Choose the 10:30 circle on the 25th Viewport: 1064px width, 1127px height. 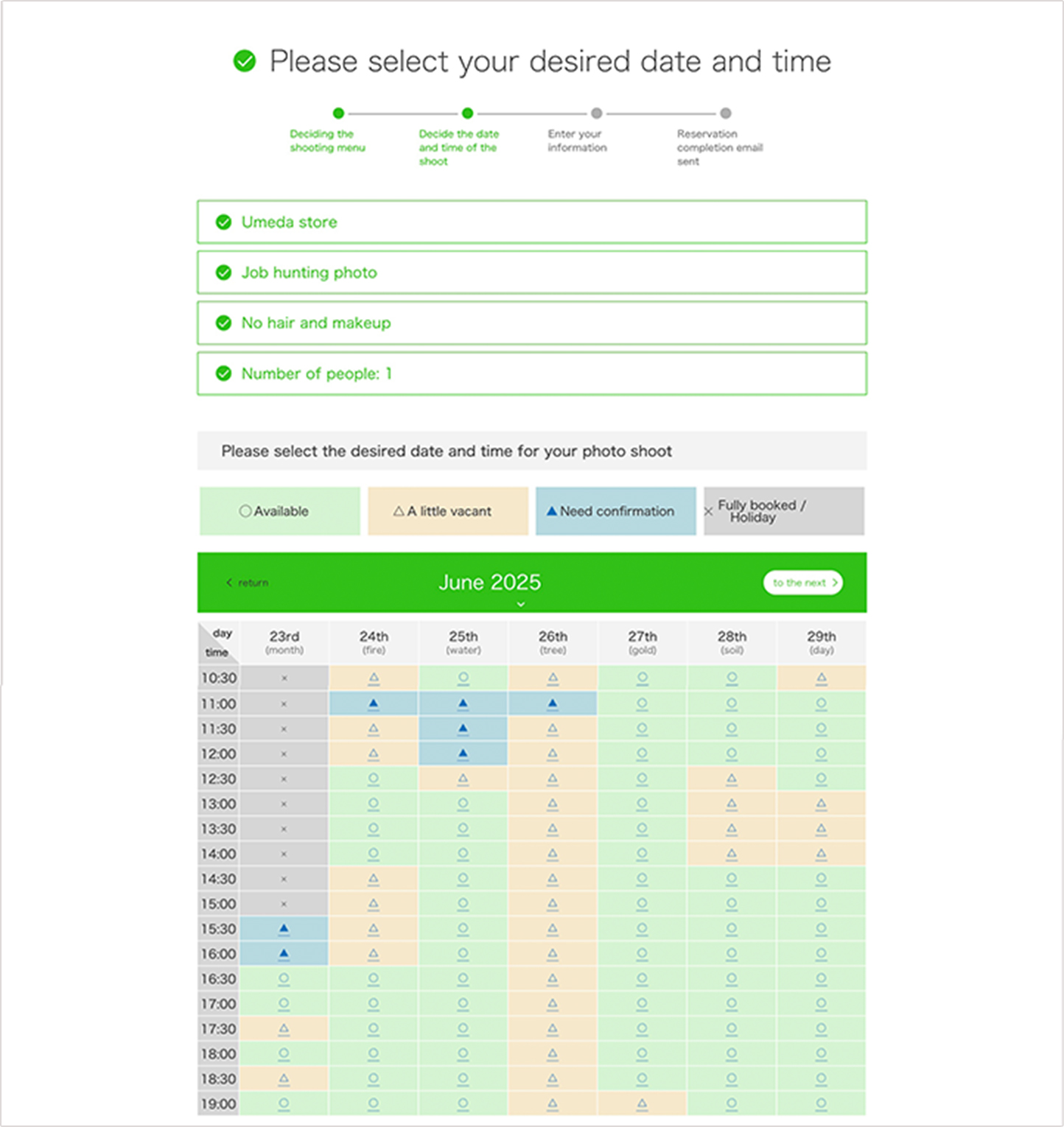click(463, 678)
